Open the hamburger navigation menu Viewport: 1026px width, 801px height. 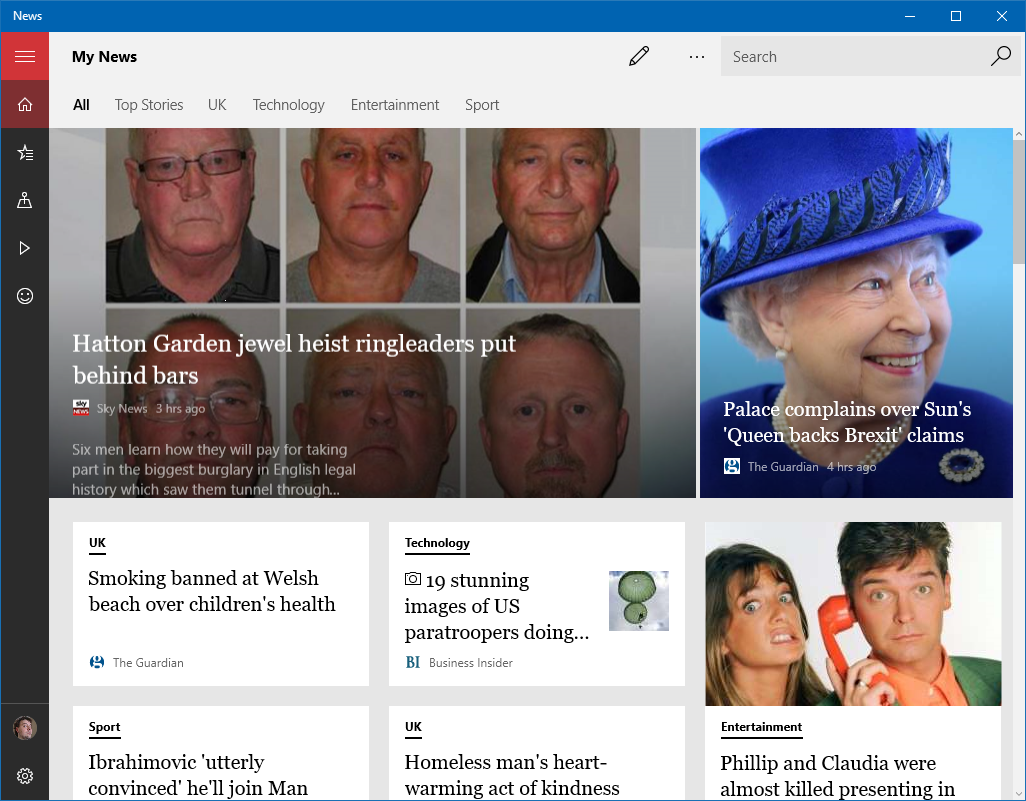[25, 56]
